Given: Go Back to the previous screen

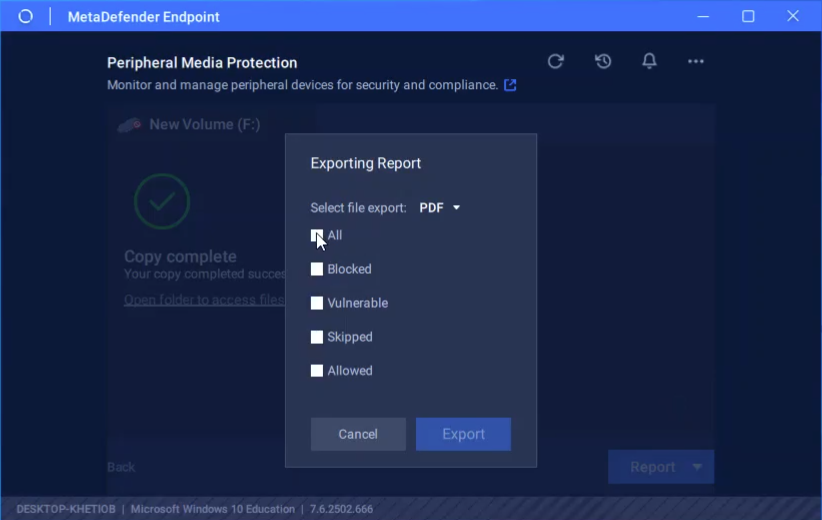Looking at the screenshot, I should 121,467.
